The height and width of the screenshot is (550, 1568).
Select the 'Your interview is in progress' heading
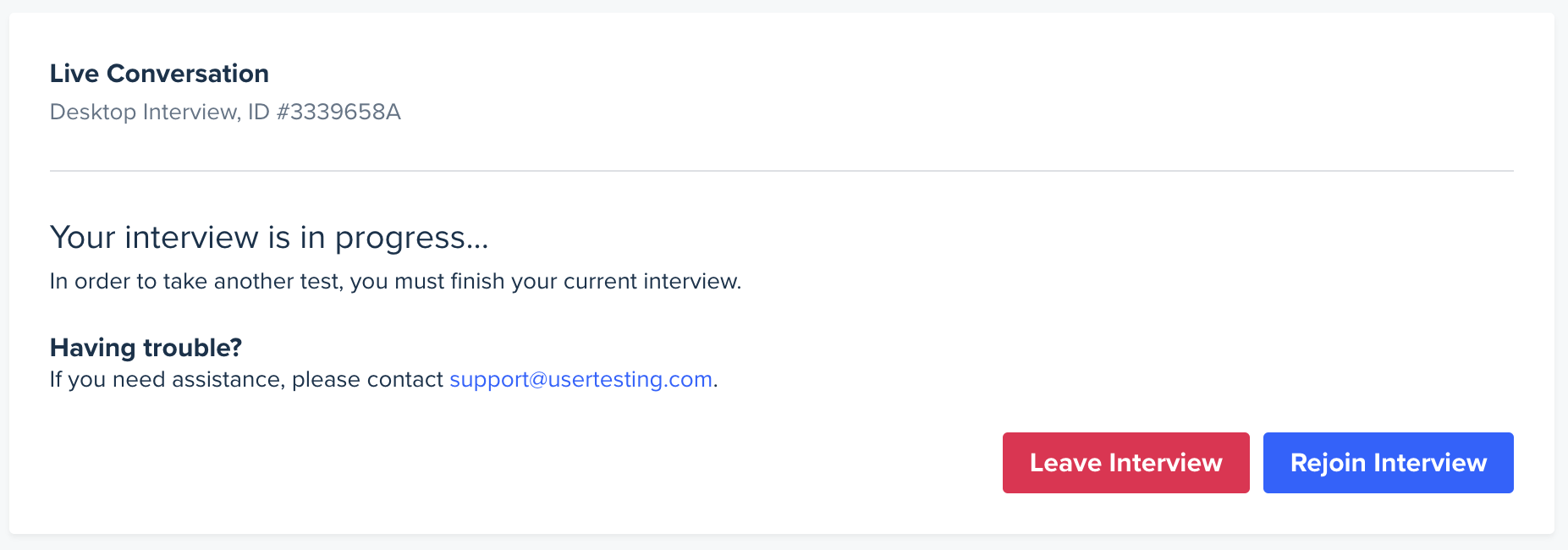(x=269, y=238)
